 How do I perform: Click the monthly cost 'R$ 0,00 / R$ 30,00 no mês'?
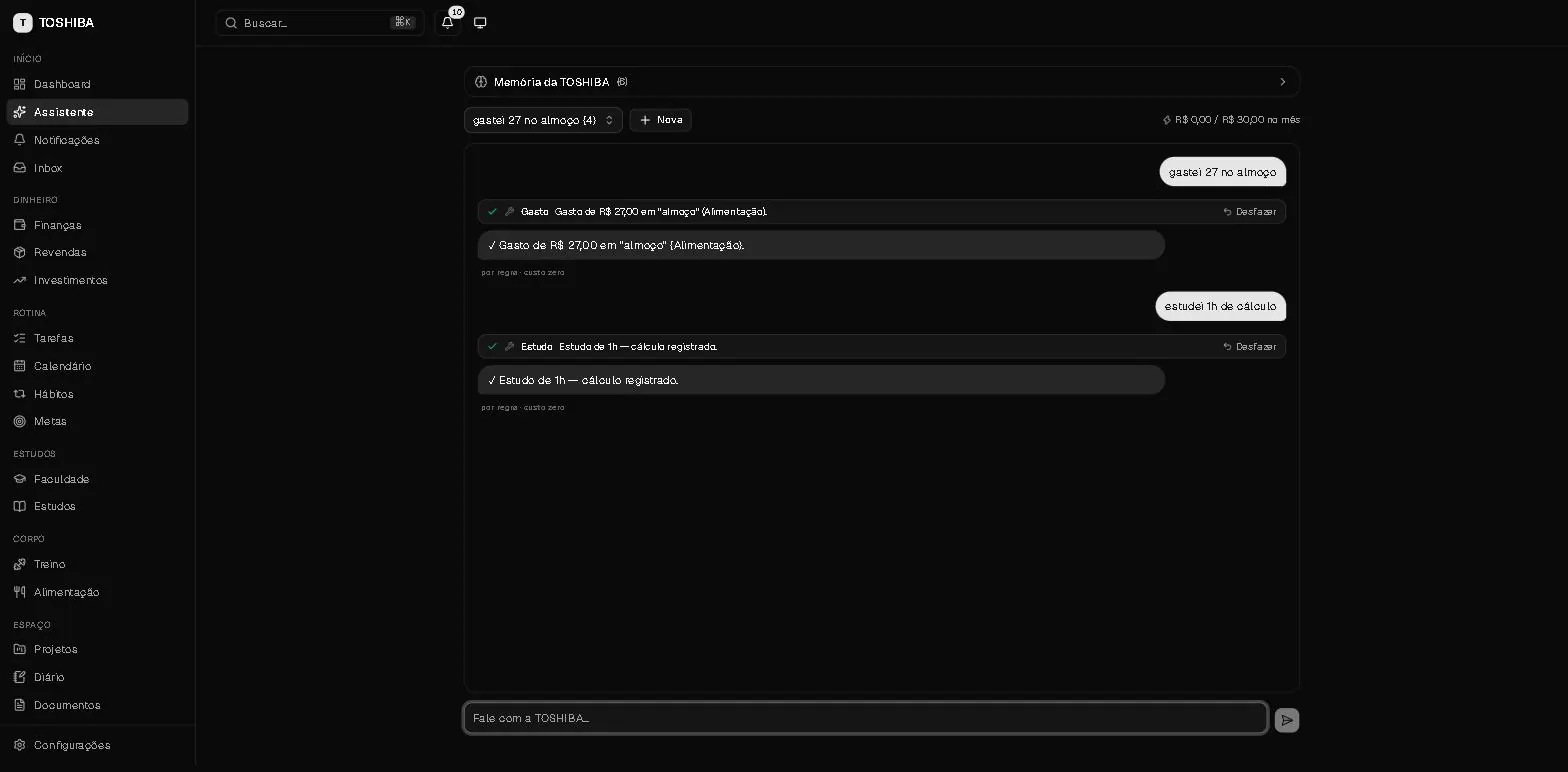pyautogui.click(x=1231, y=120)
